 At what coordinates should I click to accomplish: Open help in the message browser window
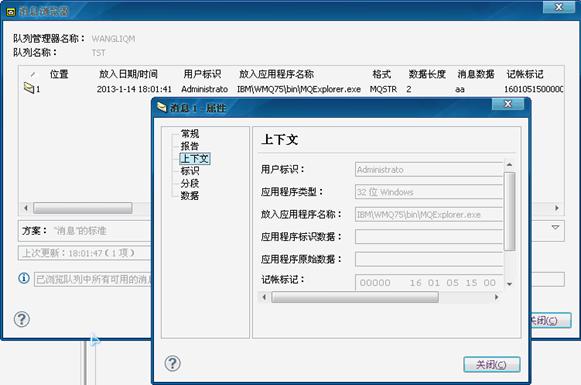(21, 319)
